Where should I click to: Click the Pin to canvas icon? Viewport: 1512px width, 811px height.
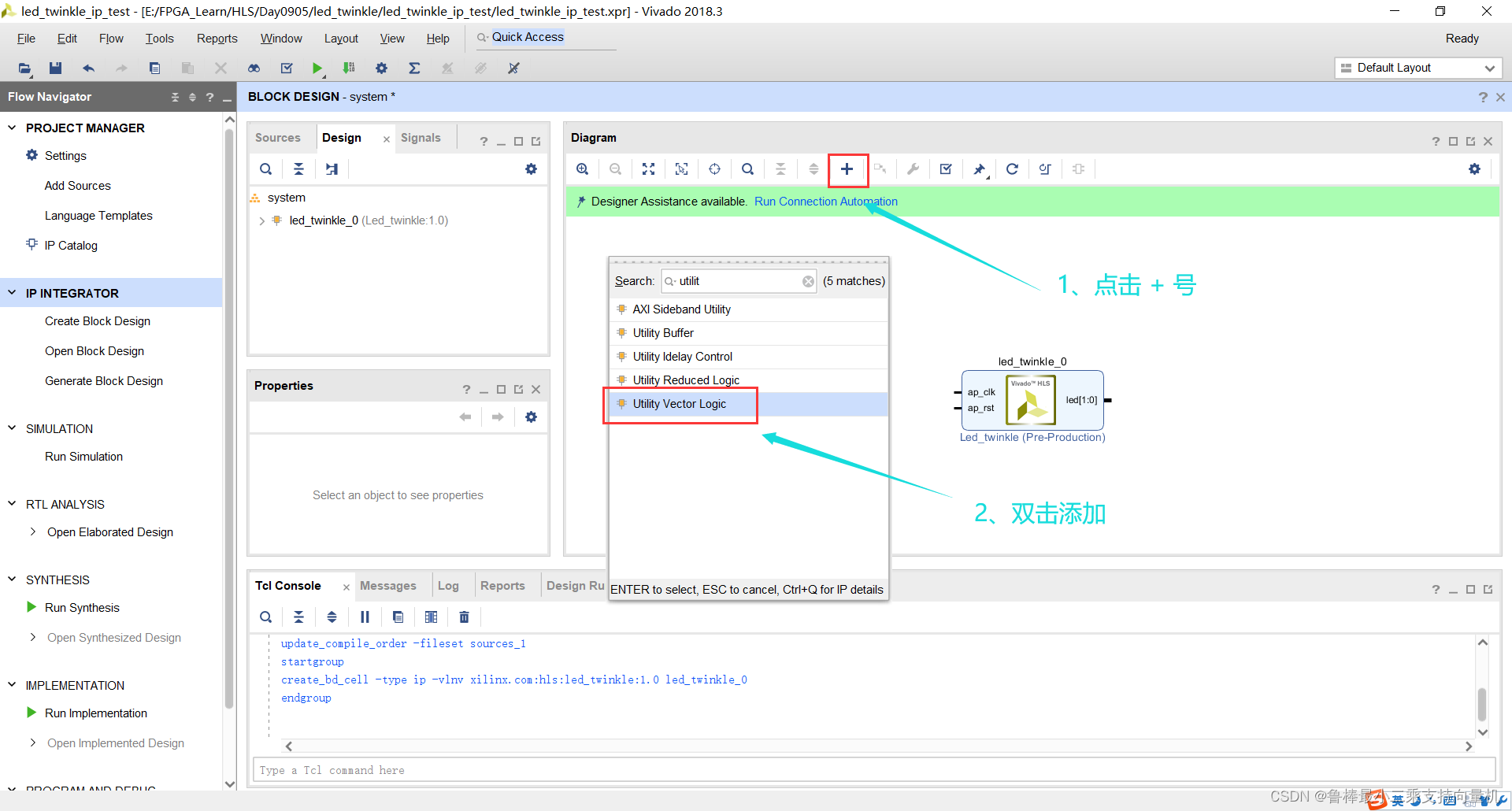[x=979, y=169]
